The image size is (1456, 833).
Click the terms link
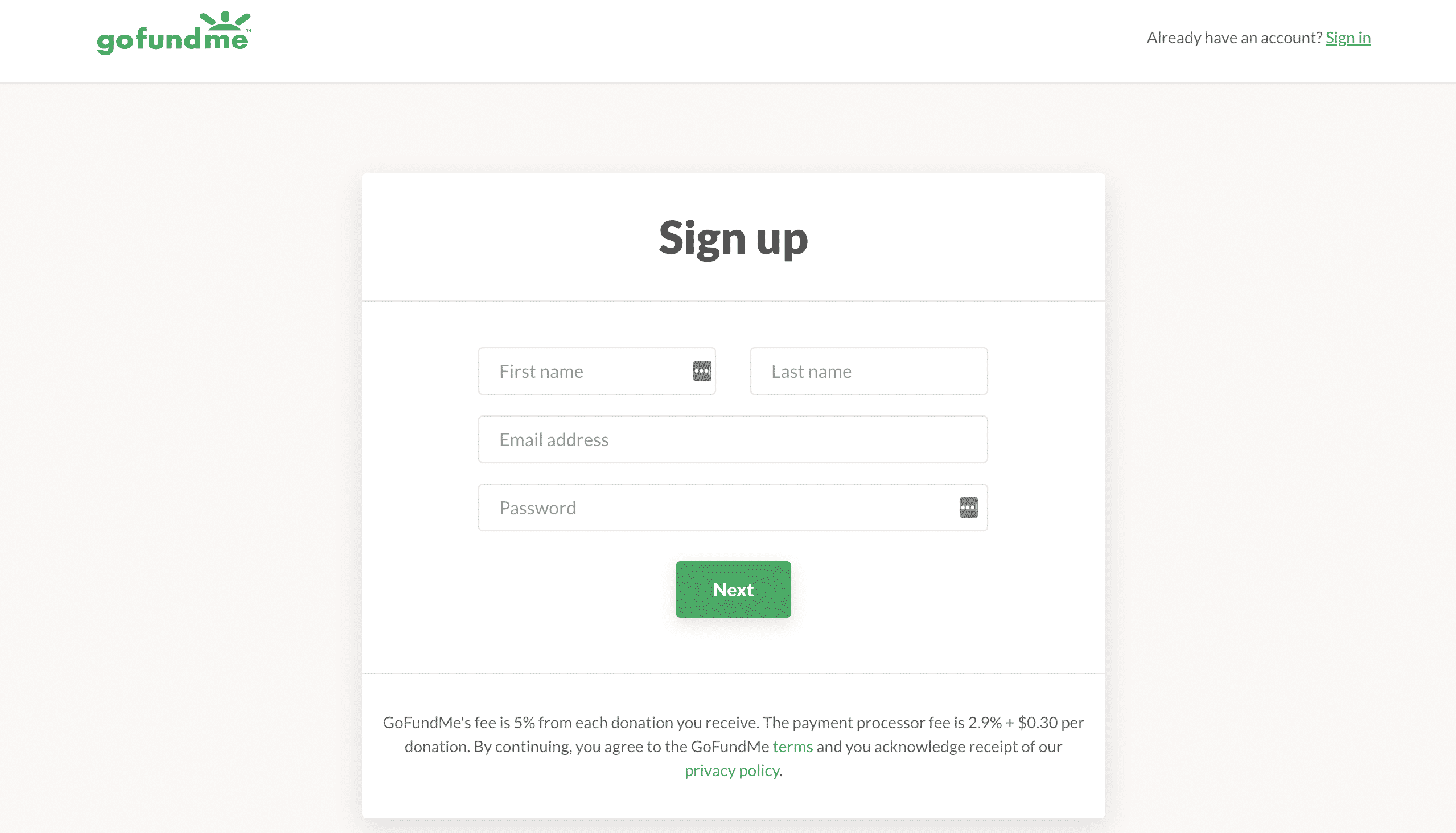(792, 746)
